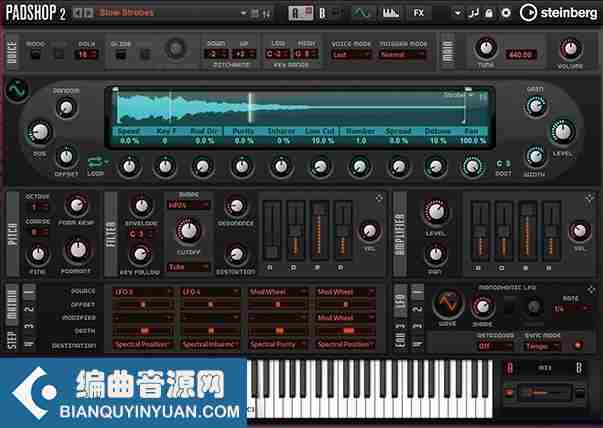Click the pitchbend Up value +2
Image resolution: width=603 pixels, height=428 pixels.
coord(243,54)
